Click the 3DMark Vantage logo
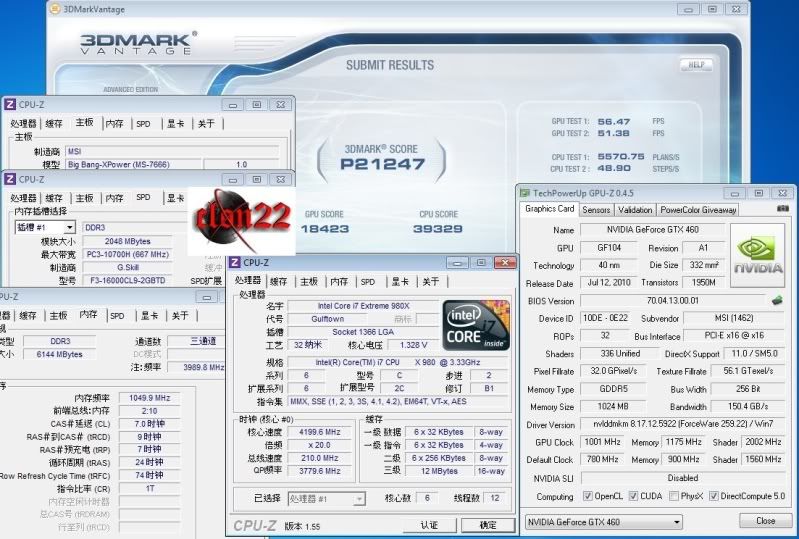 coord(138,43)
